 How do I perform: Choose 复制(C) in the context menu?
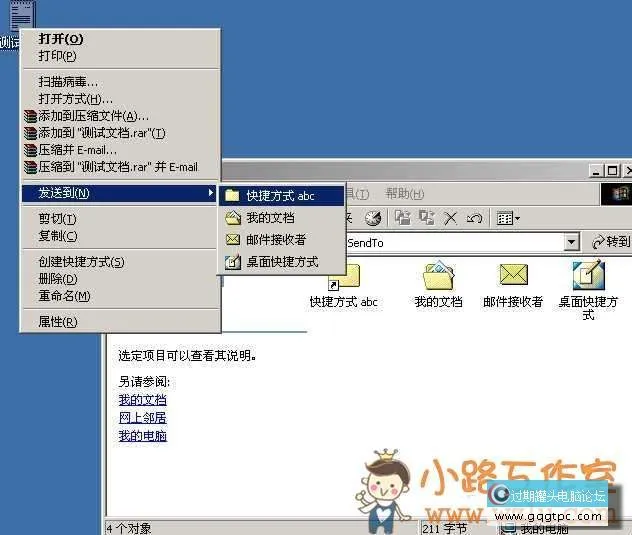120,236
